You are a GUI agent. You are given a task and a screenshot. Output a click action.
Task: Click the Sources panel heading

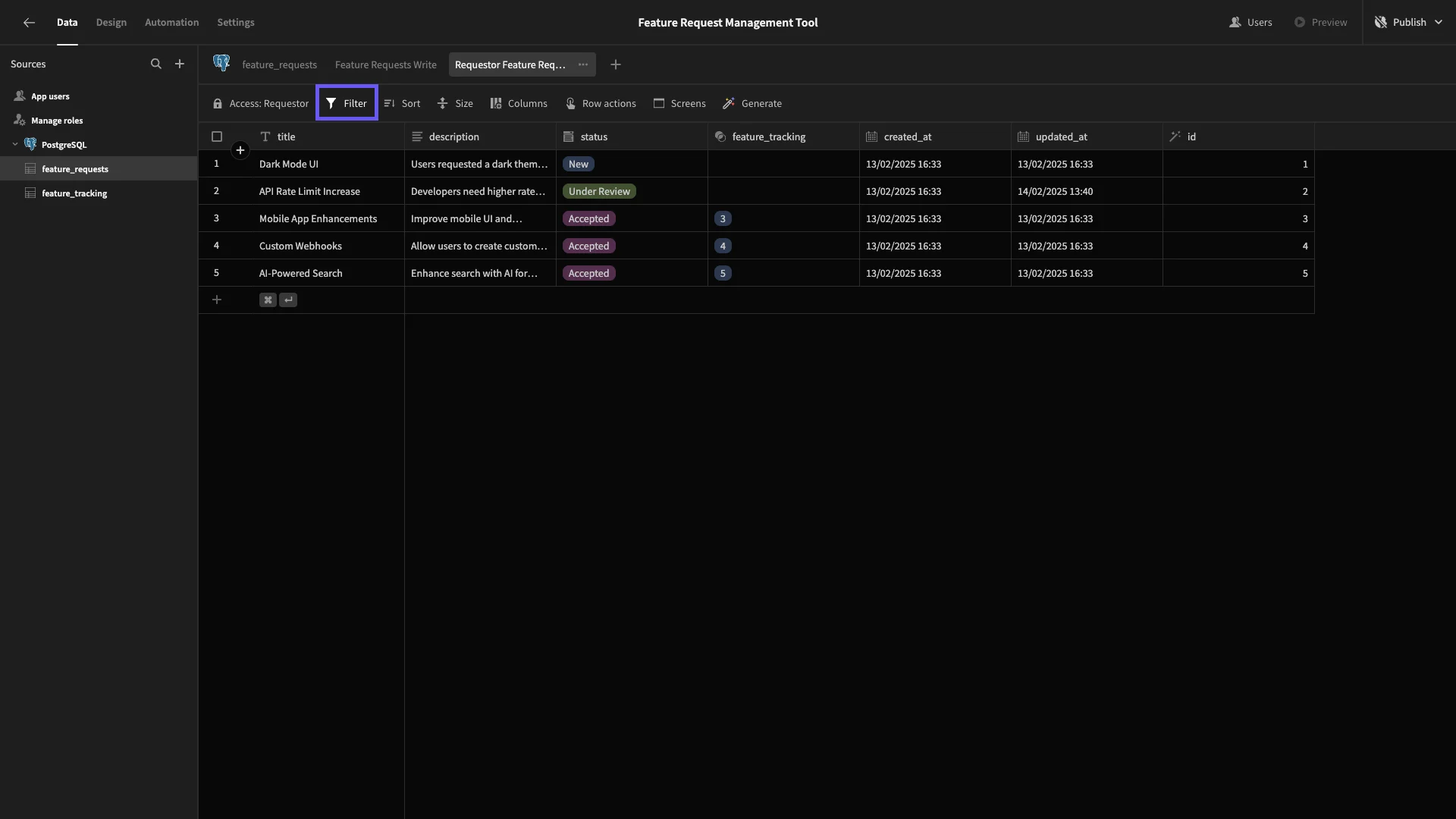(x=28, y=64)
